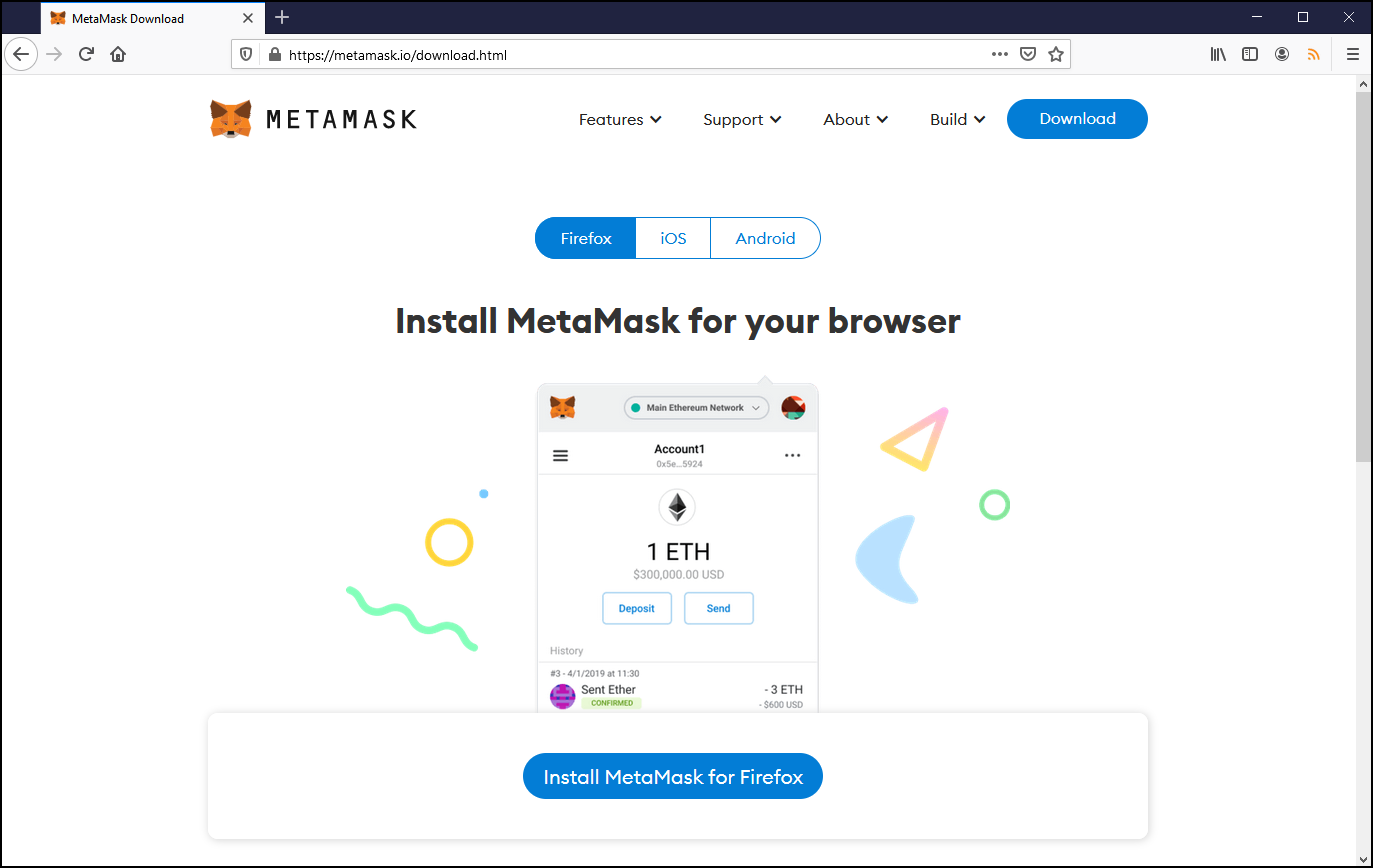Switch to the iOS platform tab
This screenshot has height=868, width=1373.
pyautogui.click(x=673, y=238)
